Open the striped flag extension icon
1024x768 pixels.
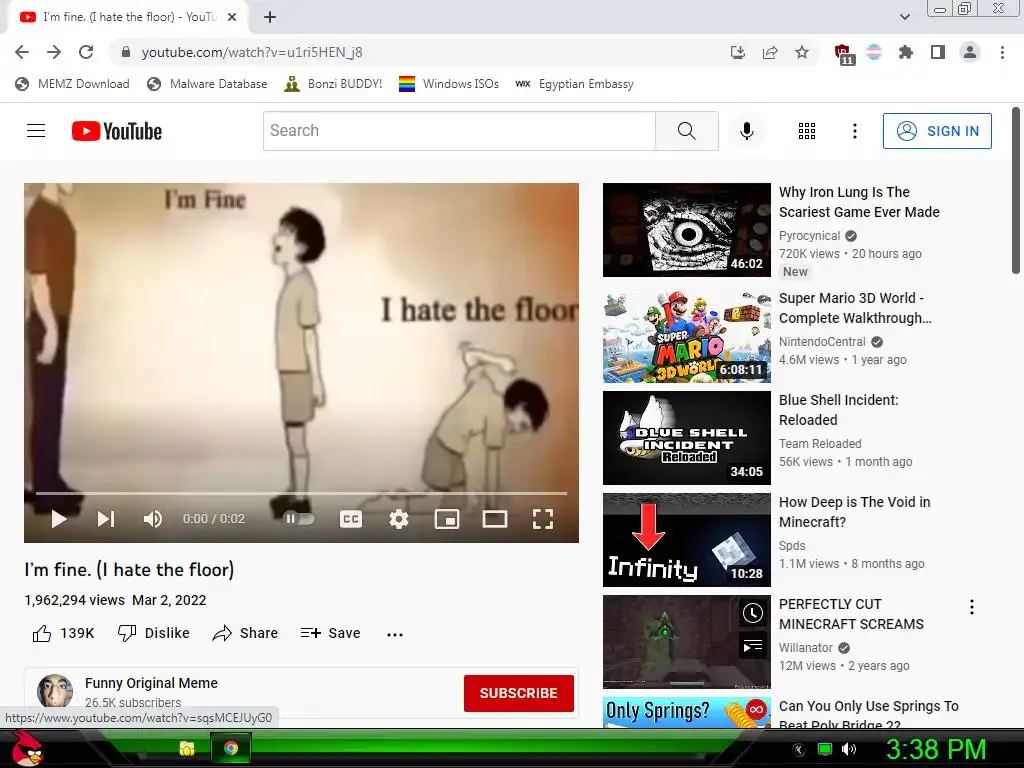pos(874,52)
